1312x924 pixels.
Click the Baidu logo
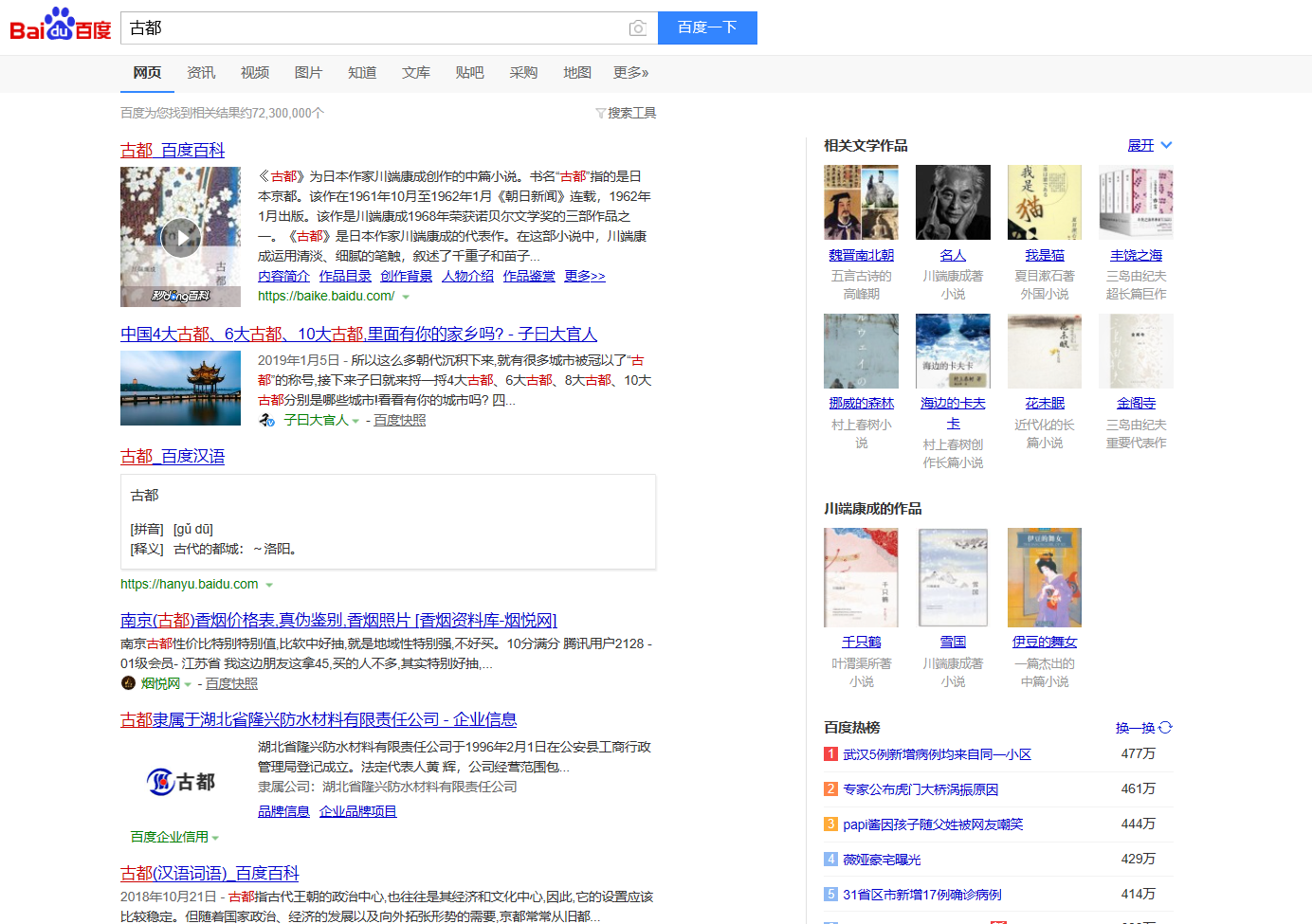[61, 26]
